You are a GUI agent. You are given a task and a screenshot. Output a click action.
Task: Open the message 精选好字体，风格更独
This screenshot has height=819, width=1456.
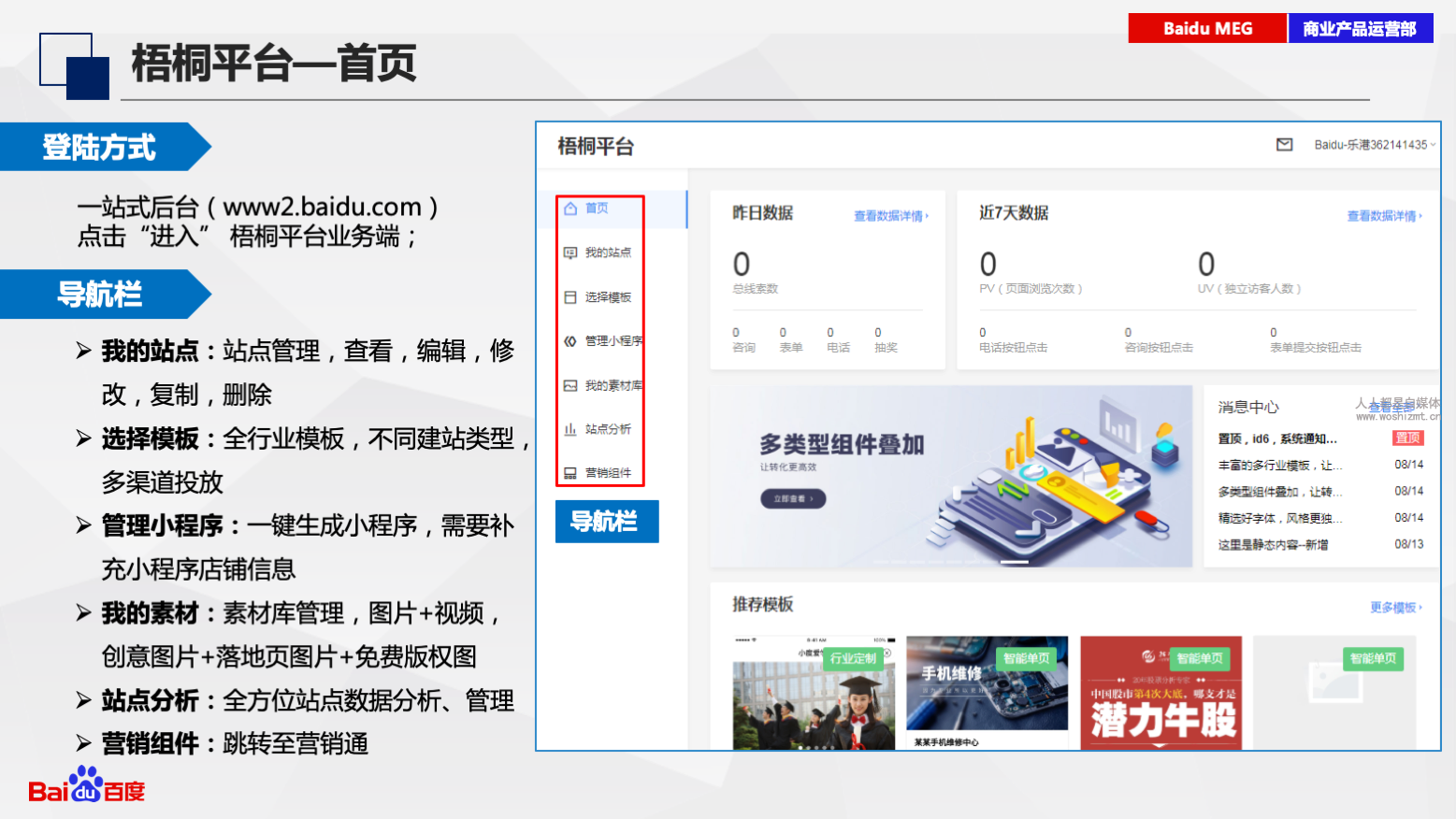1279,518
